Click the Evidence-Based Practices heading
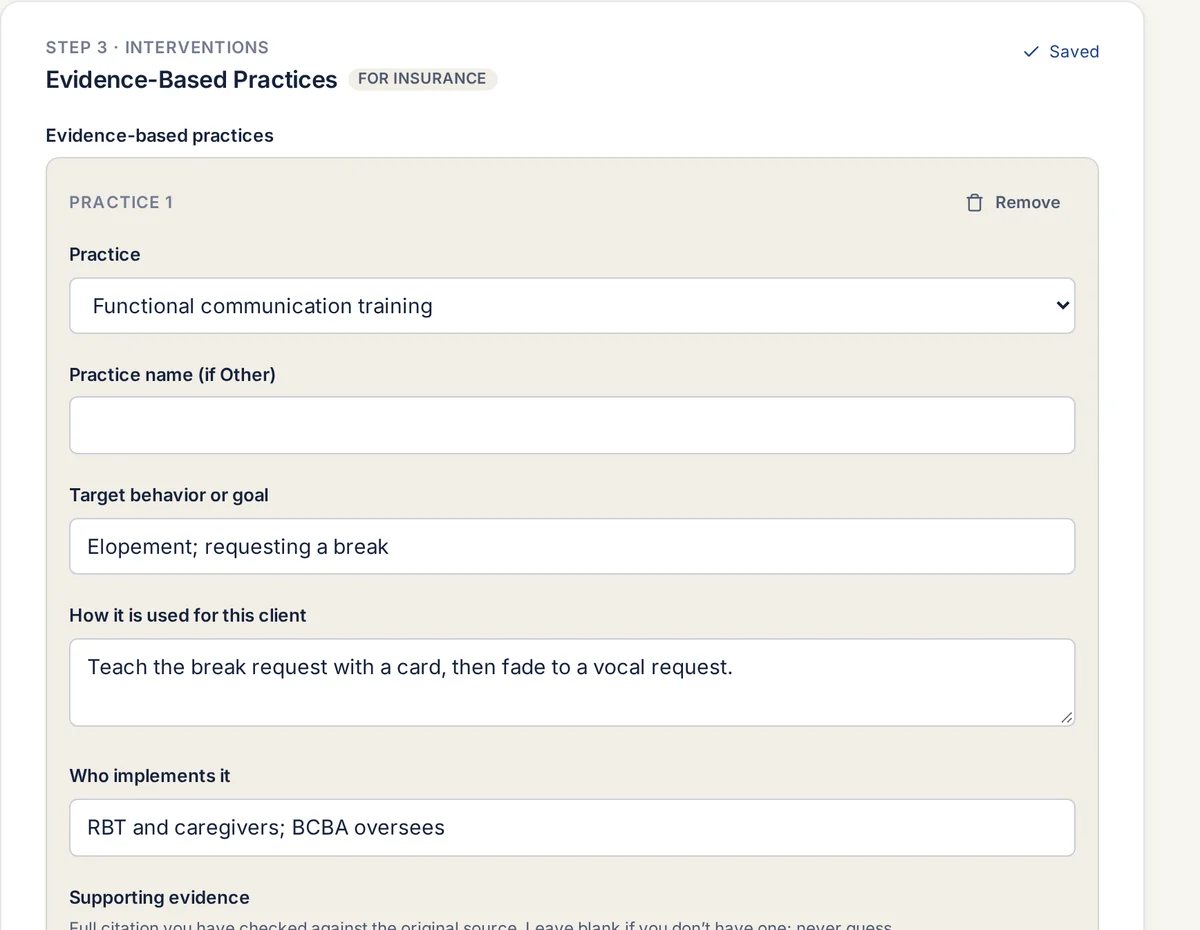The image size is (1200, 930). tap(191, 80)
